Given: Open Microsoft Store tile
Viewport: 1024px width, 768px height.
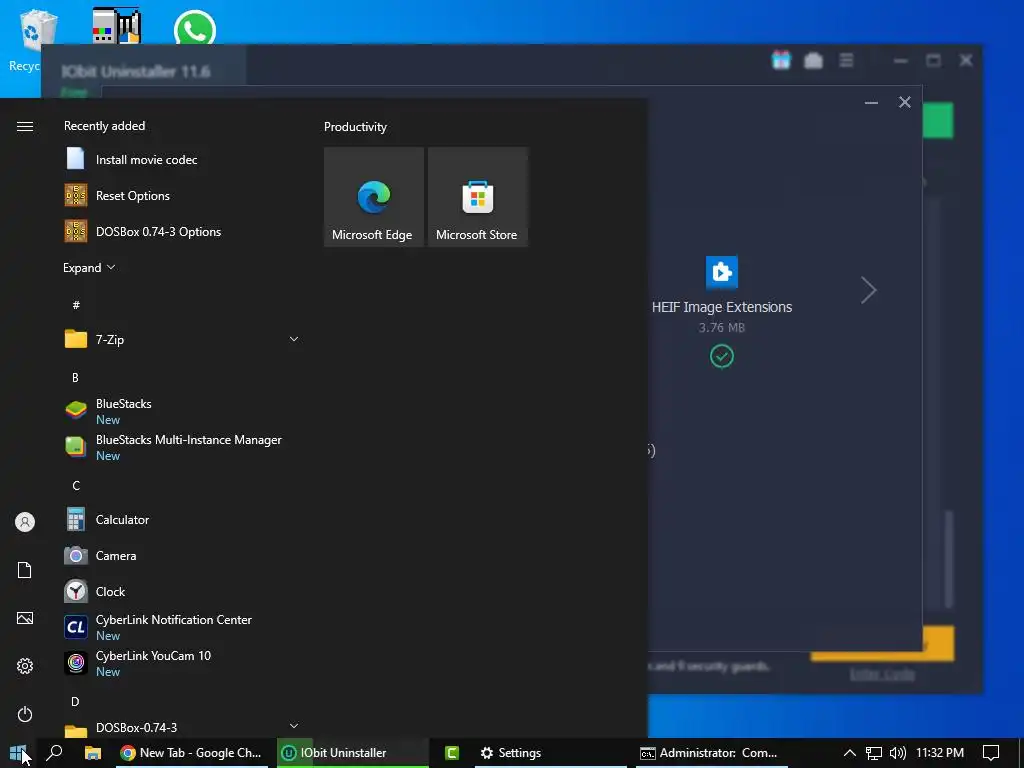Looking at the screenshot, I should [477, 197].
